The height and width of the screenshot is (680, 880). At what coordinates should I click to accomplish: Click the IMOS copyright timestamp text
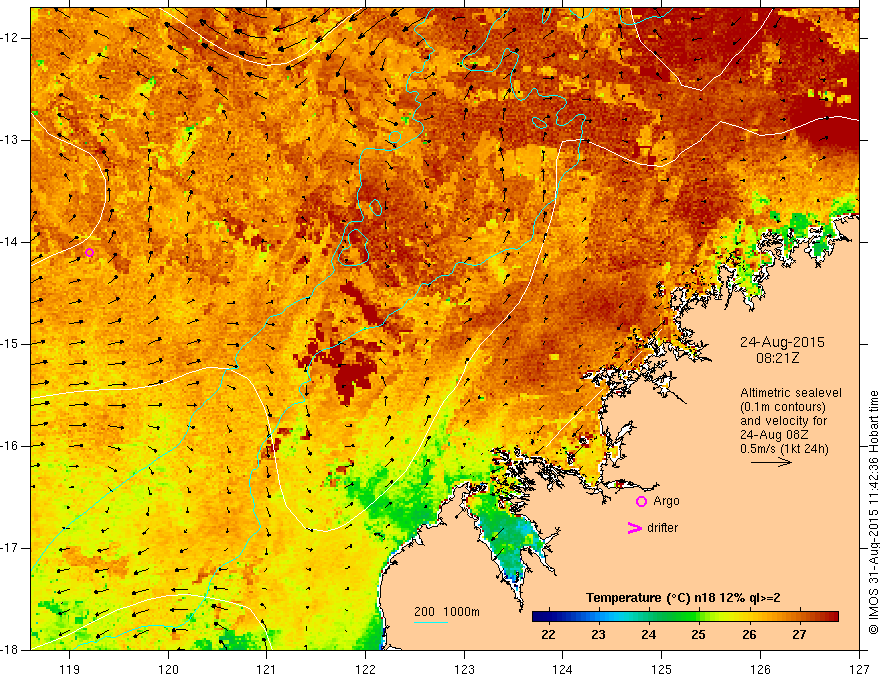coord(873,513)
